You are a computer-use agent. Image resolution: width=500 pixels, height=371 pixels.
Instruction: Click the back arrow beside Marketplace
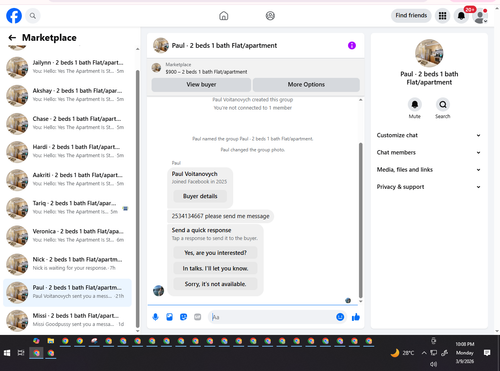tap(12, 38)
